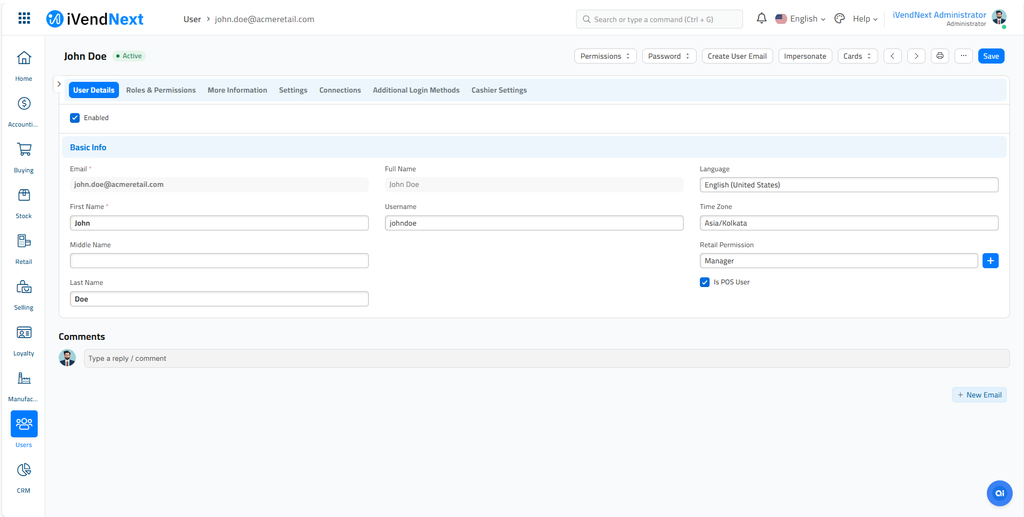This screenshot has height=517, width=1024.
Task: Print the user record
Action: (x=939, y=56)
